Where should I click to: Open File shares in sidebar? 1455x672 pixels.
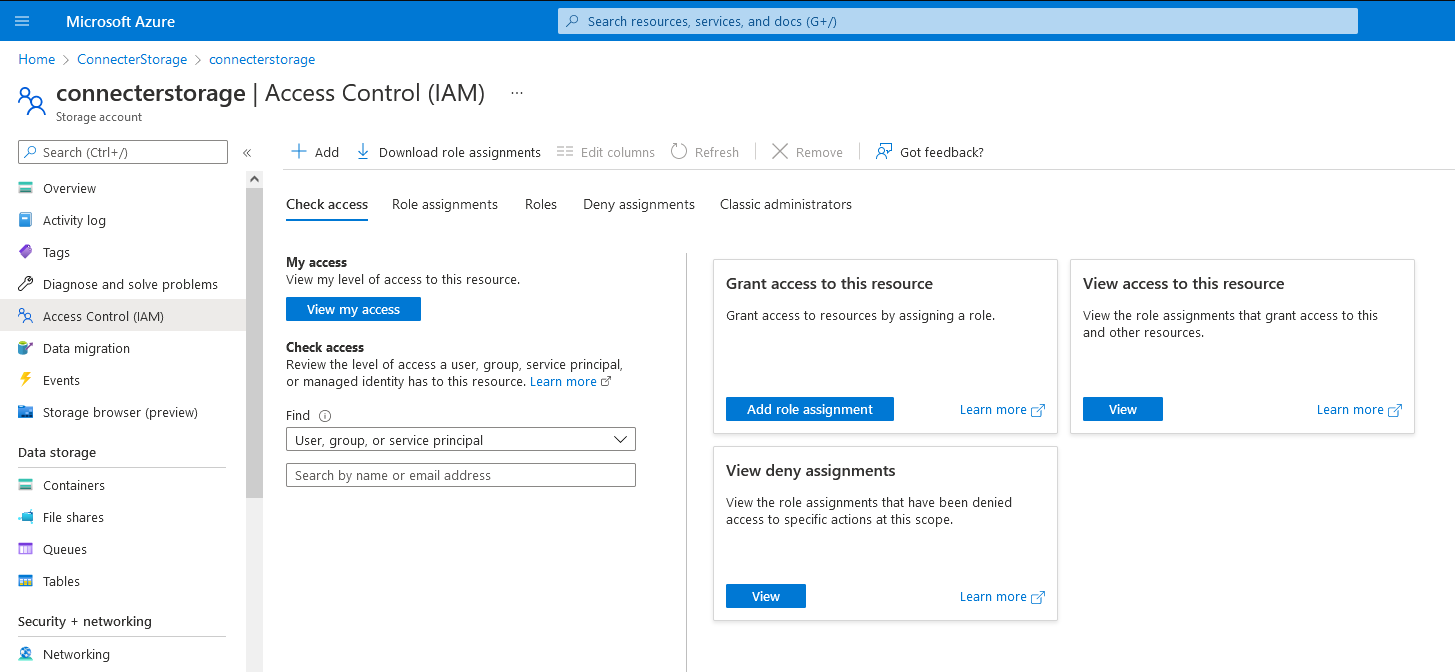(73, 517)
